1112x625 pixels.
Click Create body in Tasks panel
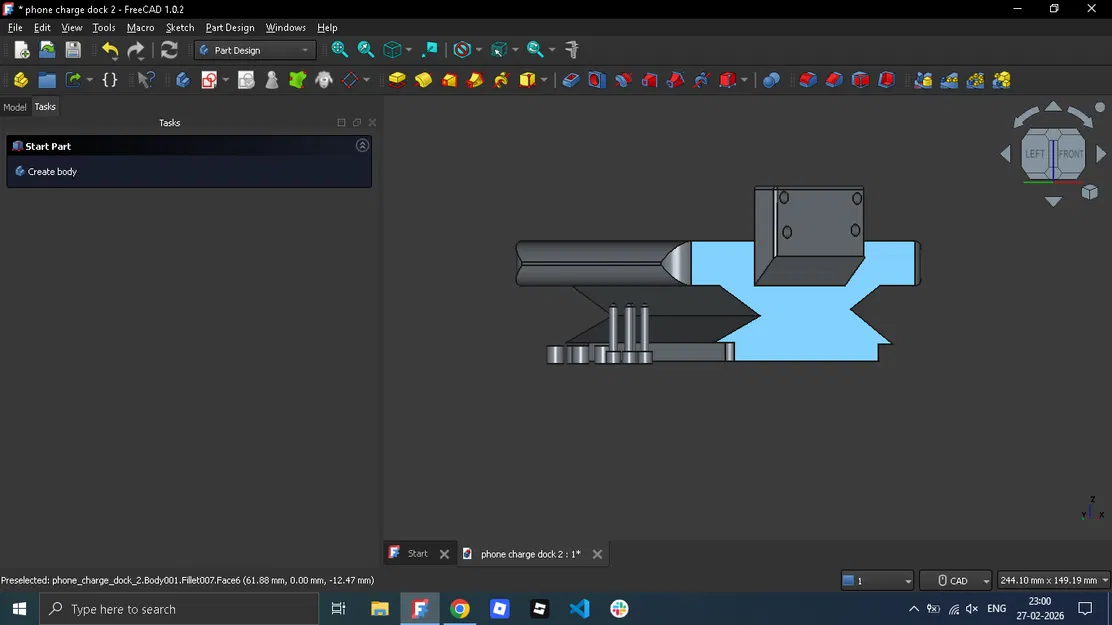click(x=52, y=172)
